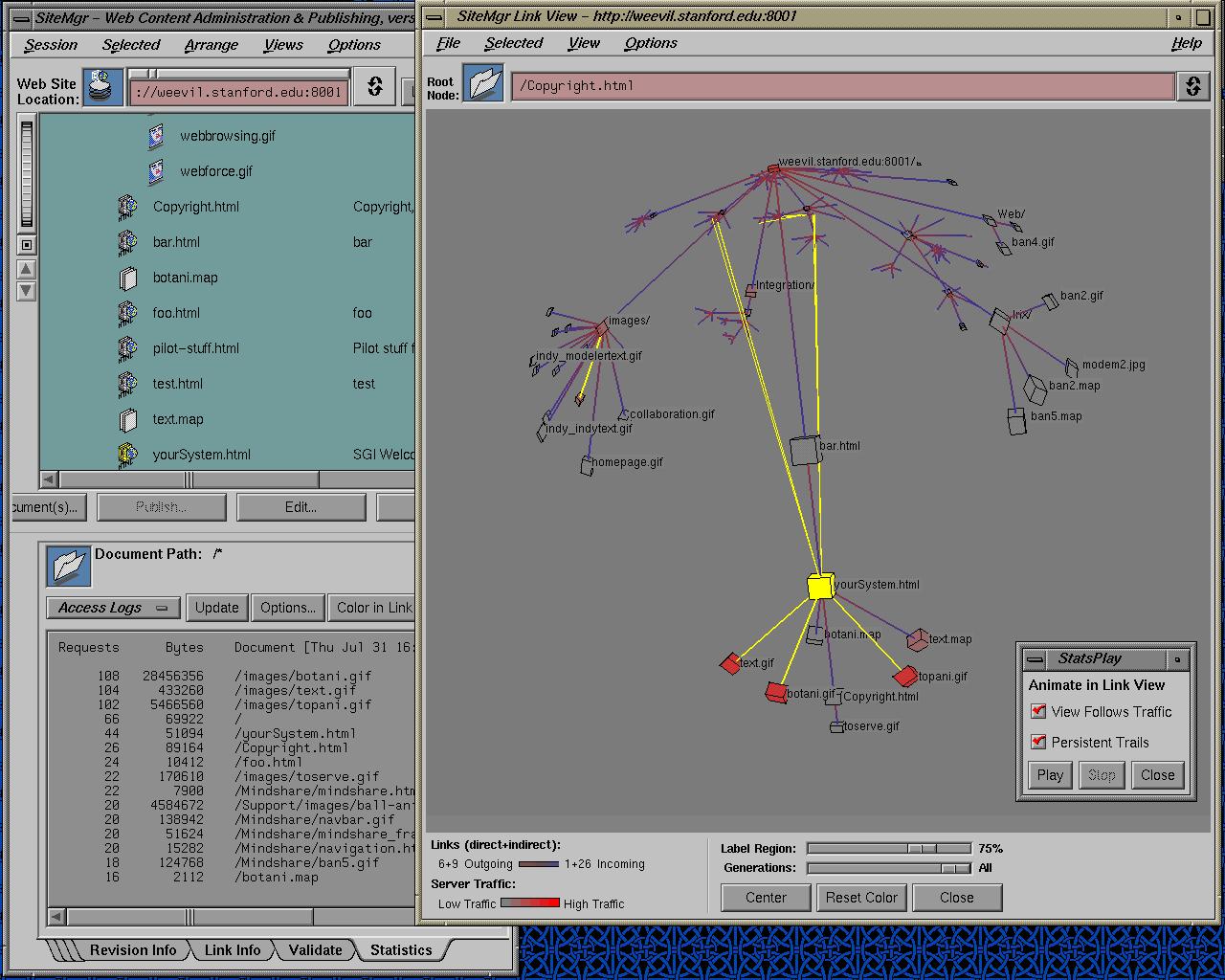Viewport: 1225px width, 980px height.
Task: Open the Web Site Location history dropdown
Action: (374, 87)
